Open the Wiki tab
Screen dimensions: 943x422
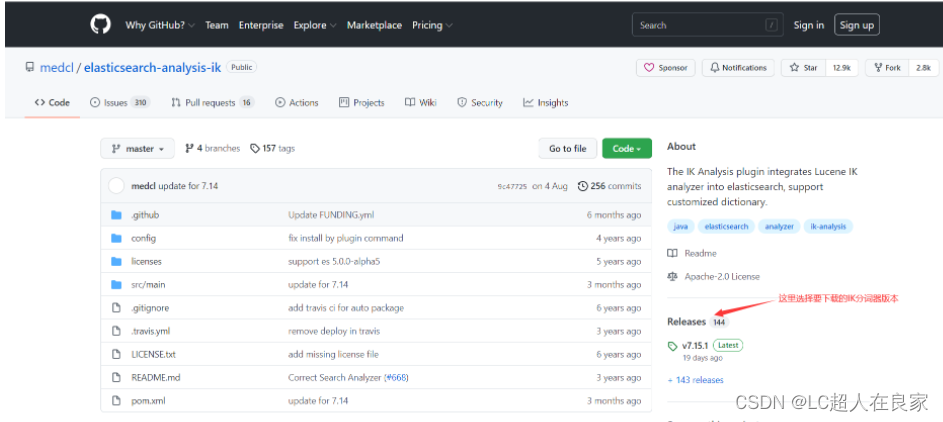tap(420, 103)
